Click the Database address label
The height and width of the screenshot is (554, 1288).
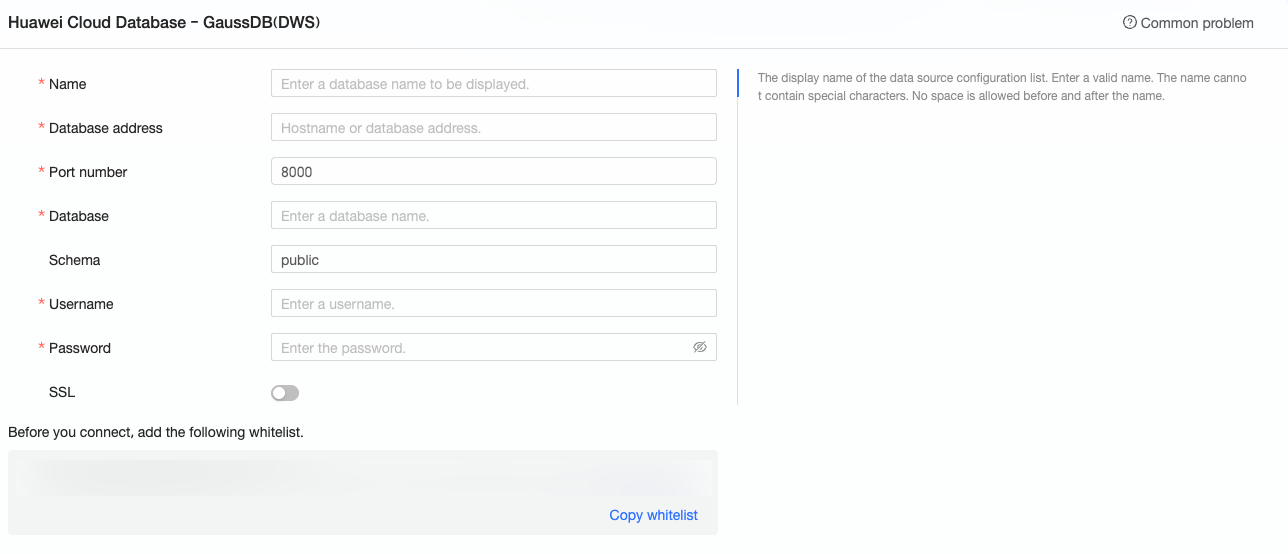point(105,128)
